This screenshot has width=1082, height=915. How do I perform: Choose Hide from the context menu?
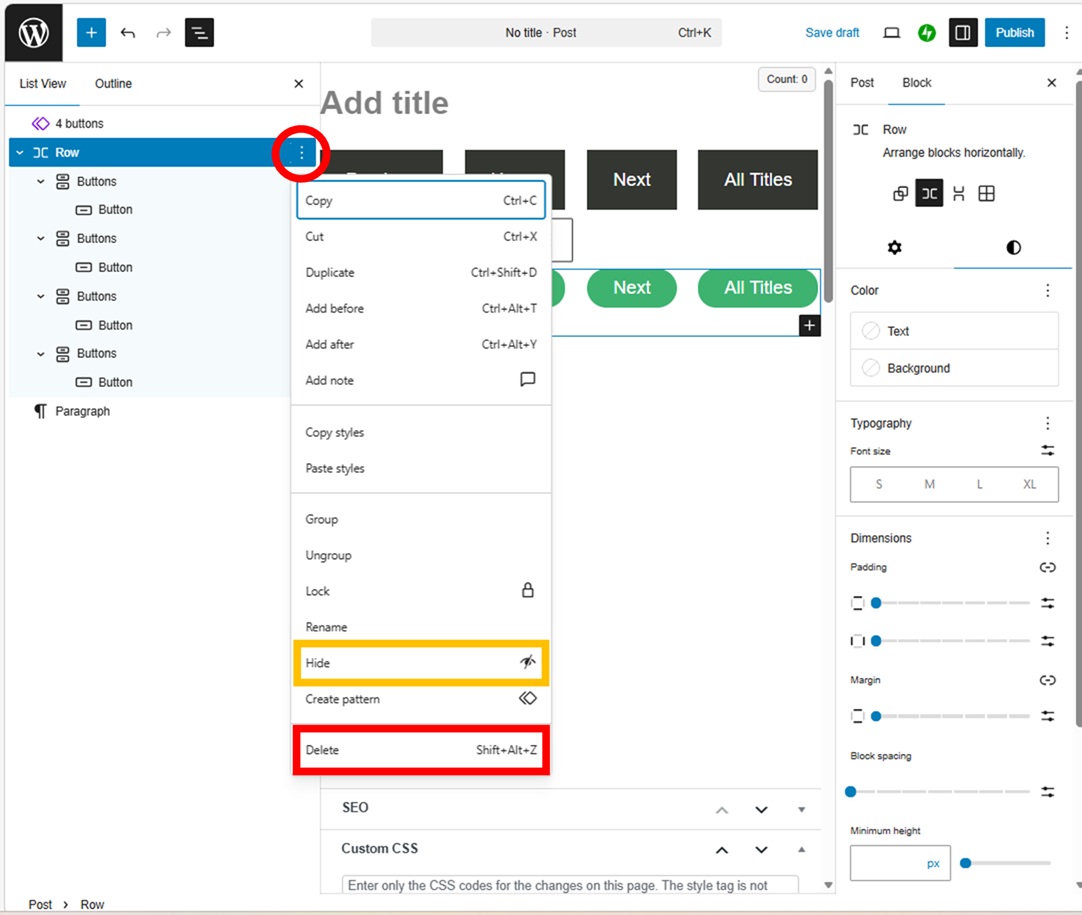tap(421, 663)
